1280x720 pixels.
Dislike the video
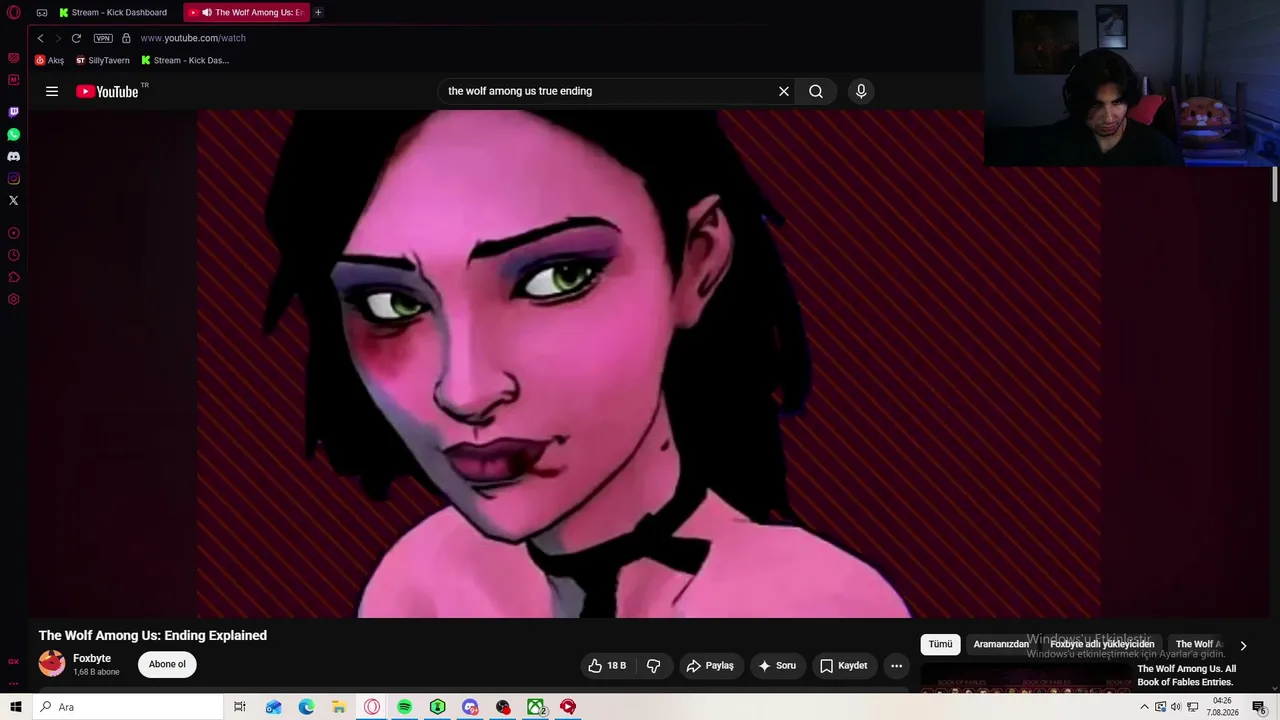point(653,665)
